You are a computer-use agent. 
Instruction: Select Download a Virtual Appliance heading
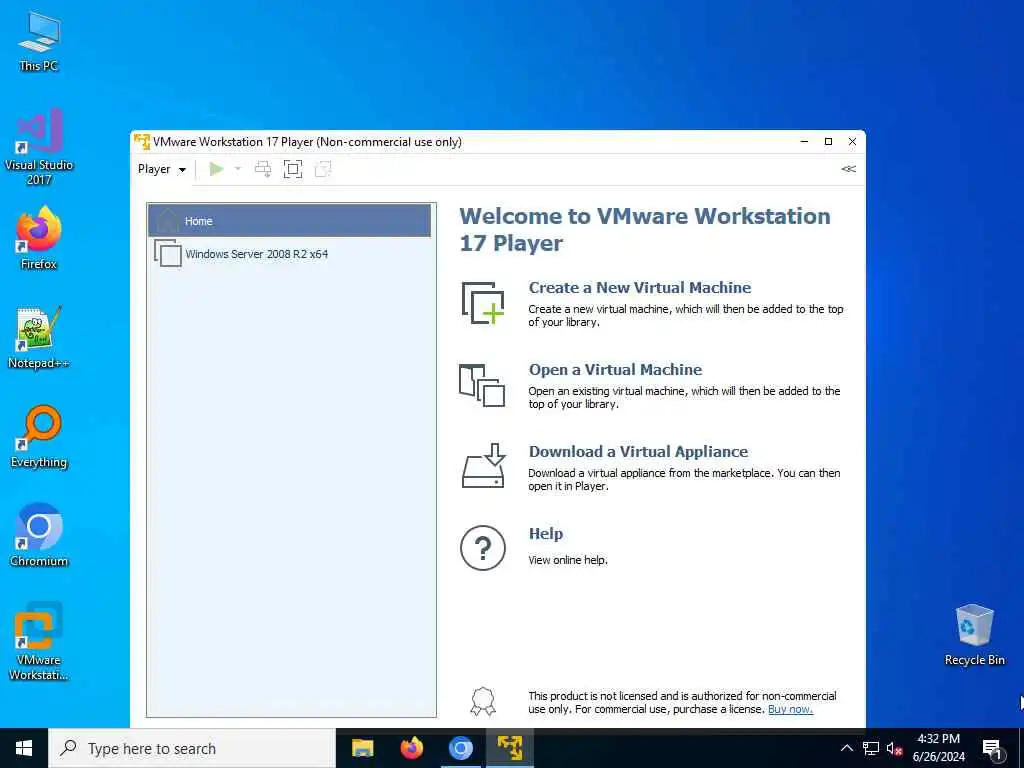click(x=638, y=452)
